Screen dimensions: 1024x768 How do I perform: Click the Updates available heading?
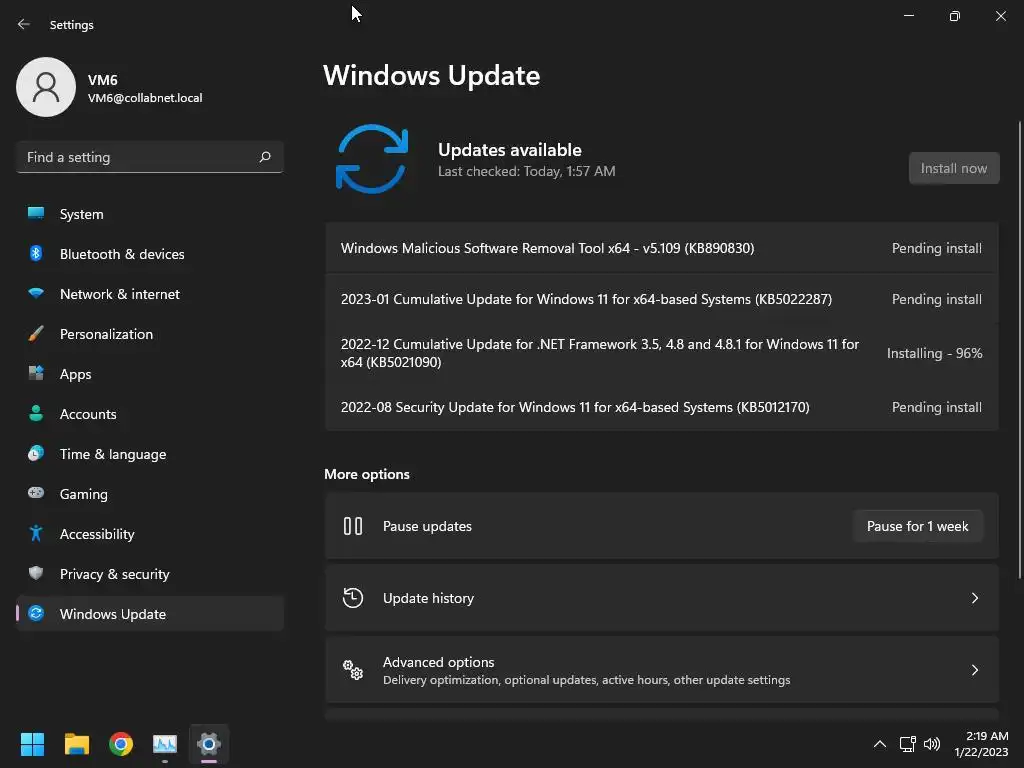(x=509, y=150)
